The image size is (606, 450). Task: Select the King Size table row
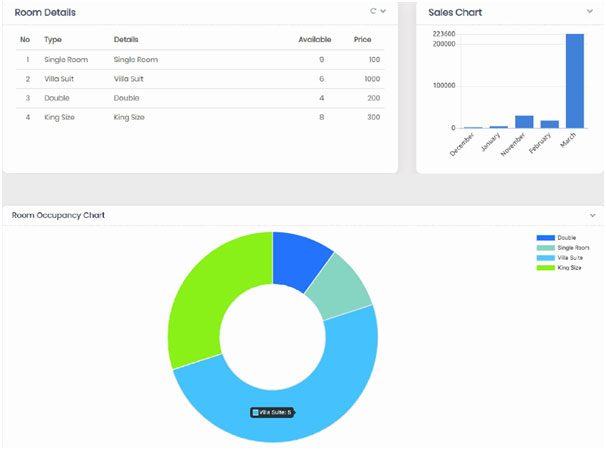pos(200,117)
